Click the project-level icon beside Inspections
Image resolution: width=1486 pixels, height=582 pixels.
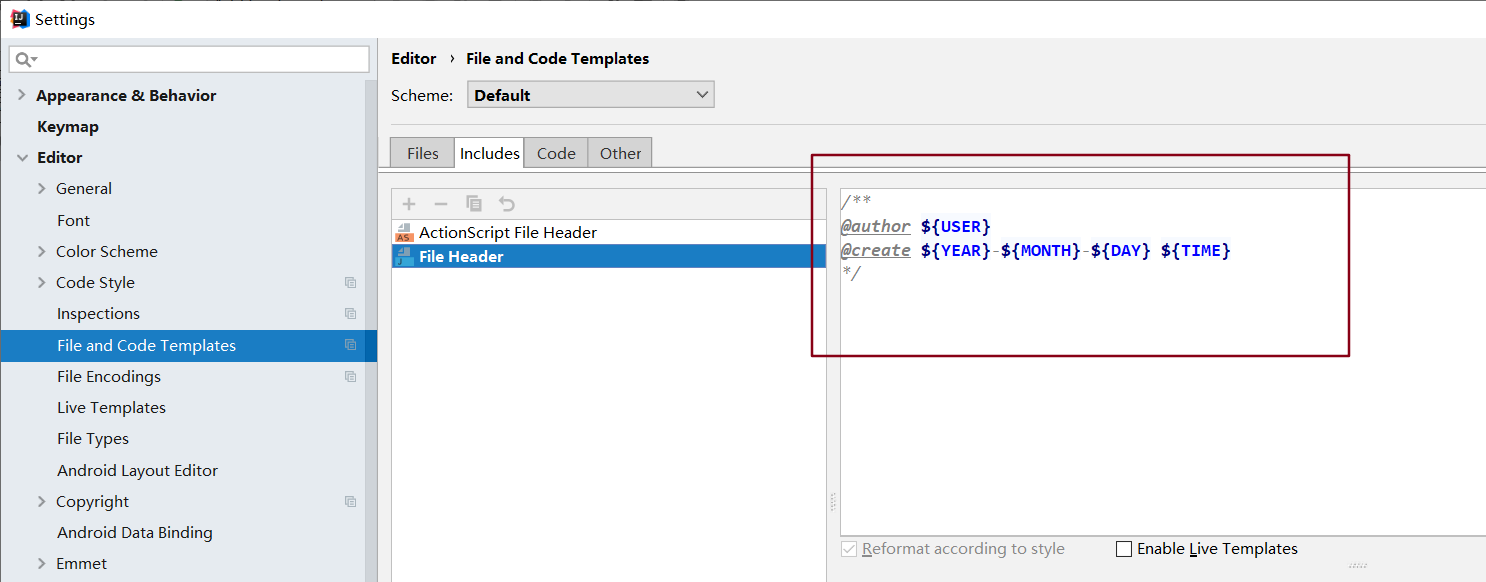coord(350,314)
